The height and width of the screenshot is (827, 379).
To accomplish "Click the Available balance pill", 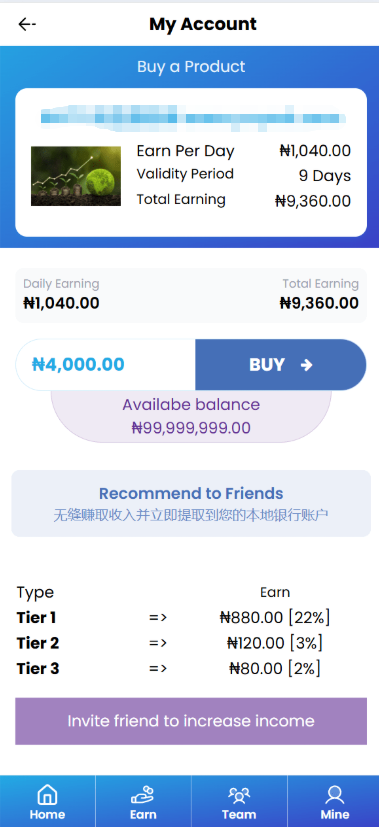I will (x=191, y=416).
